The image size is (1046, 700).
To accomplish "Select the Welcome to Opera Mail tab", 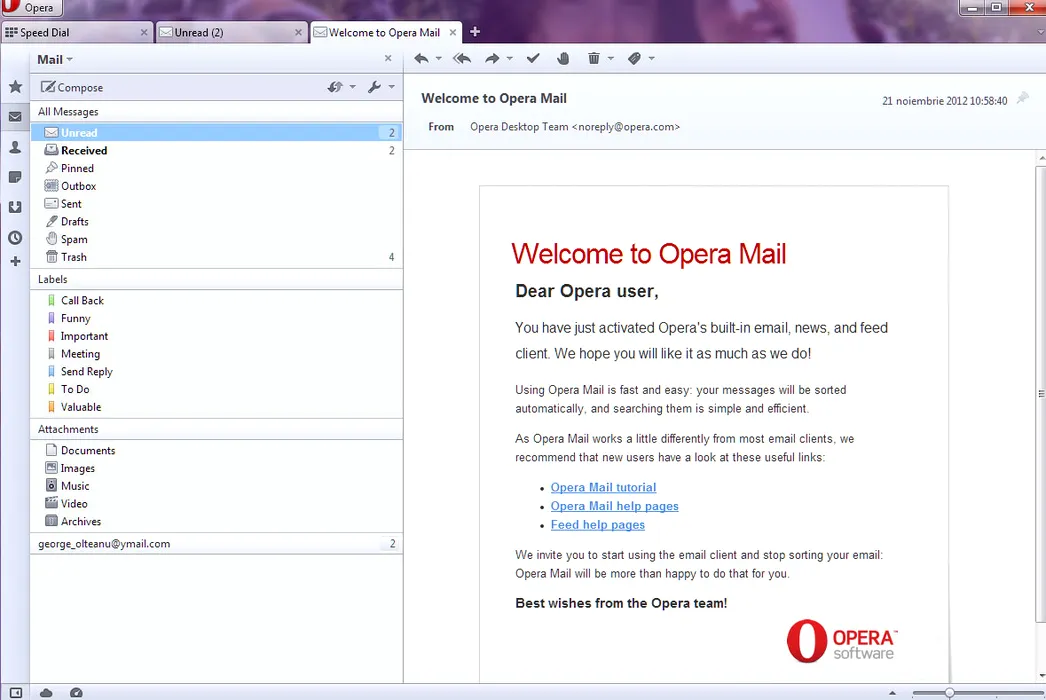I will 386,32.
